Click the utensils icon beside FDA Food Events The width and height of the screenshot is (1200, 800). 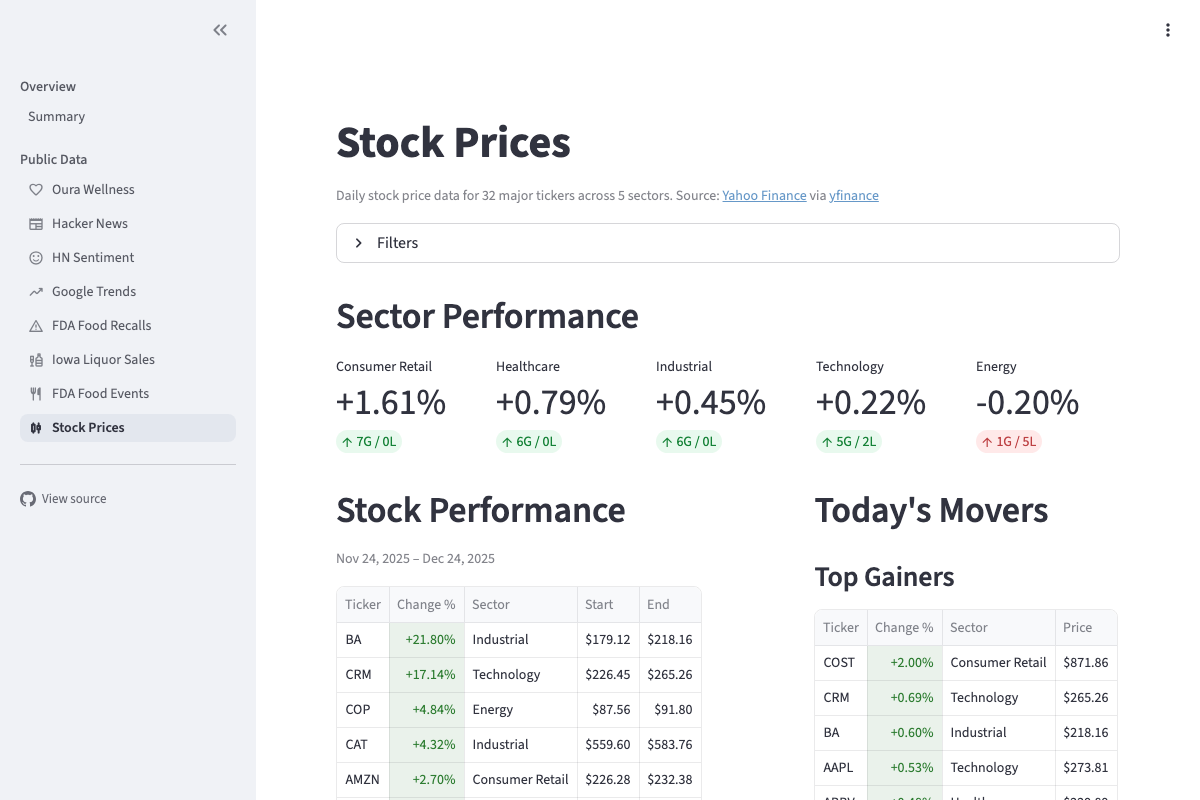click(x=36, y=393)
